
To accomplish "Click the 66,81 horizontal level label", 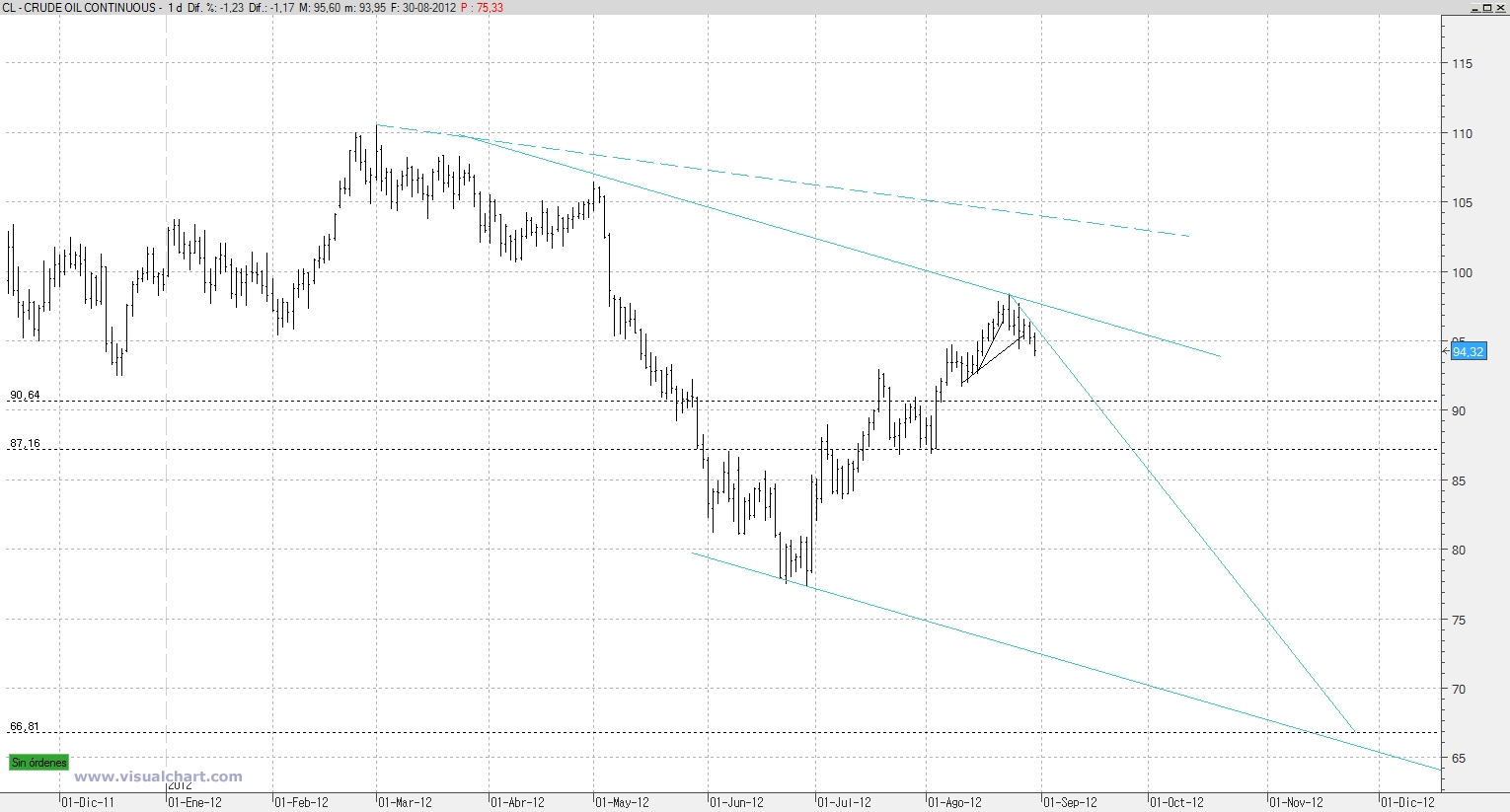I will [25, 727].
